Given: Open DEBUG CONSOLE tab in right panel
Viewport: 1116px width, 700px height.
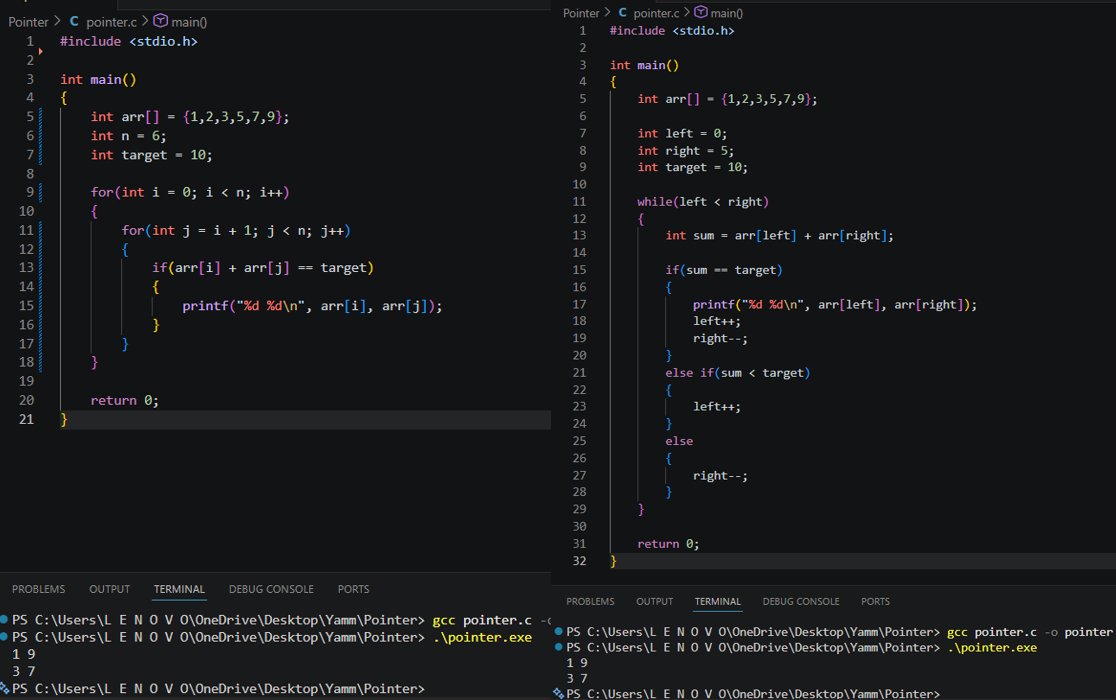Looking at the screenshot, I should point(801,601).
